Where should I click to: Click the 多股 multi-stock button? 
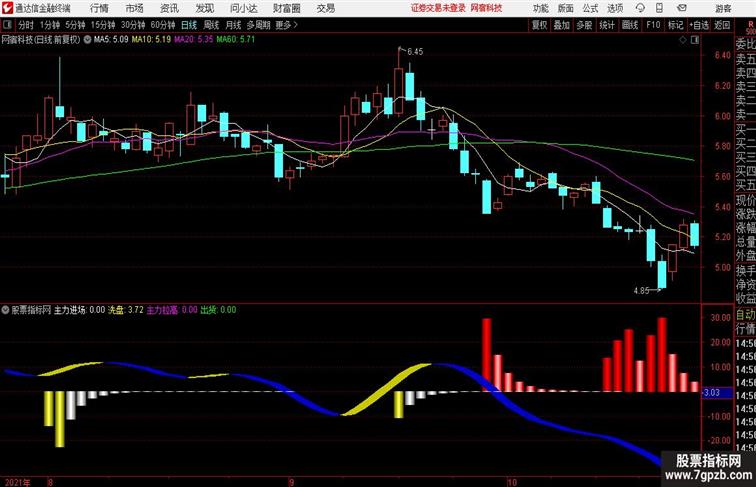coord(584,25)
